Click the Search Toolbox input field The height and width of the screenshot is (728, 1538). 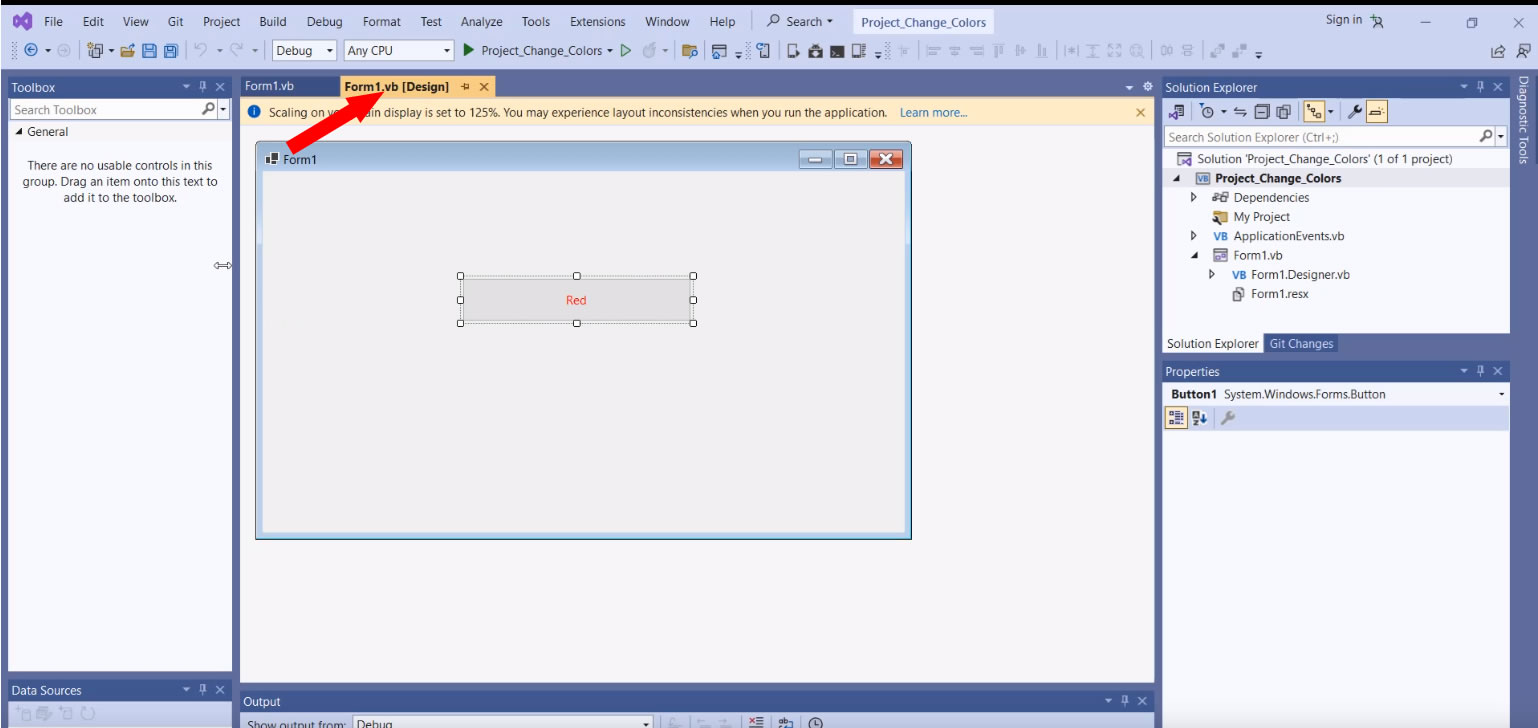(x=105, y=110)
